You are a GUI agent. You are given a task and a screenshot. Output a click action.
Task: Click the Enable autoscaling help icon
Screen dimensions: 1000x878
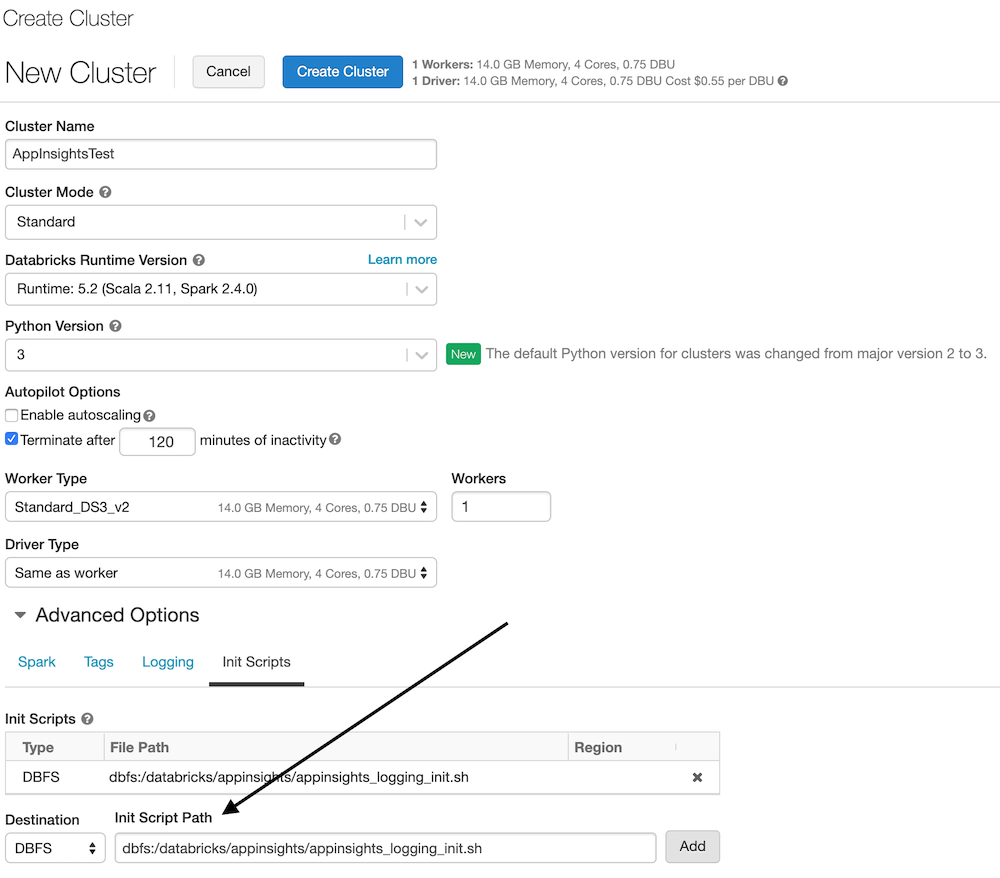[149, 416]
